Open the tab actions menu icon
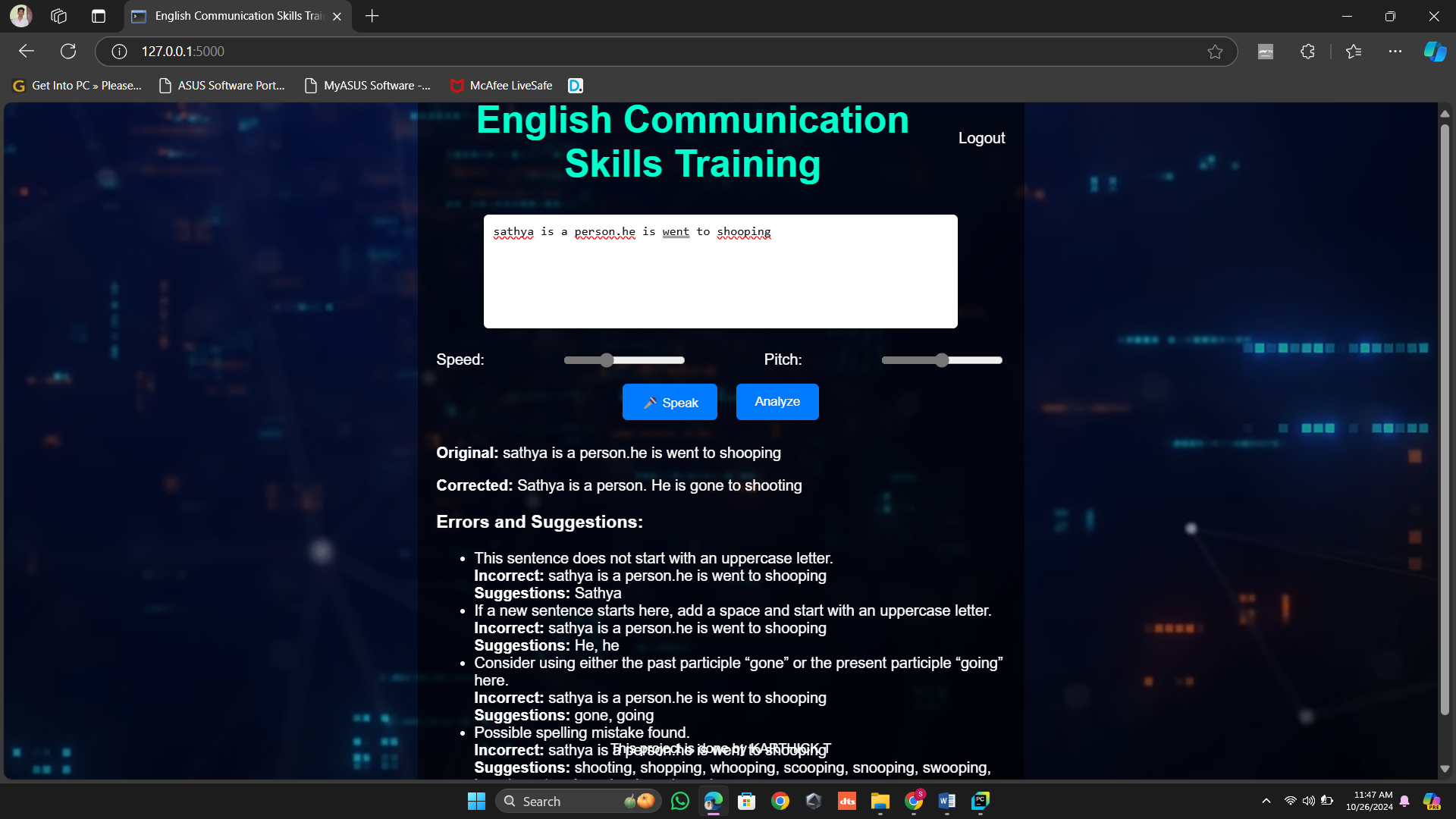 [x=99, y=16]
